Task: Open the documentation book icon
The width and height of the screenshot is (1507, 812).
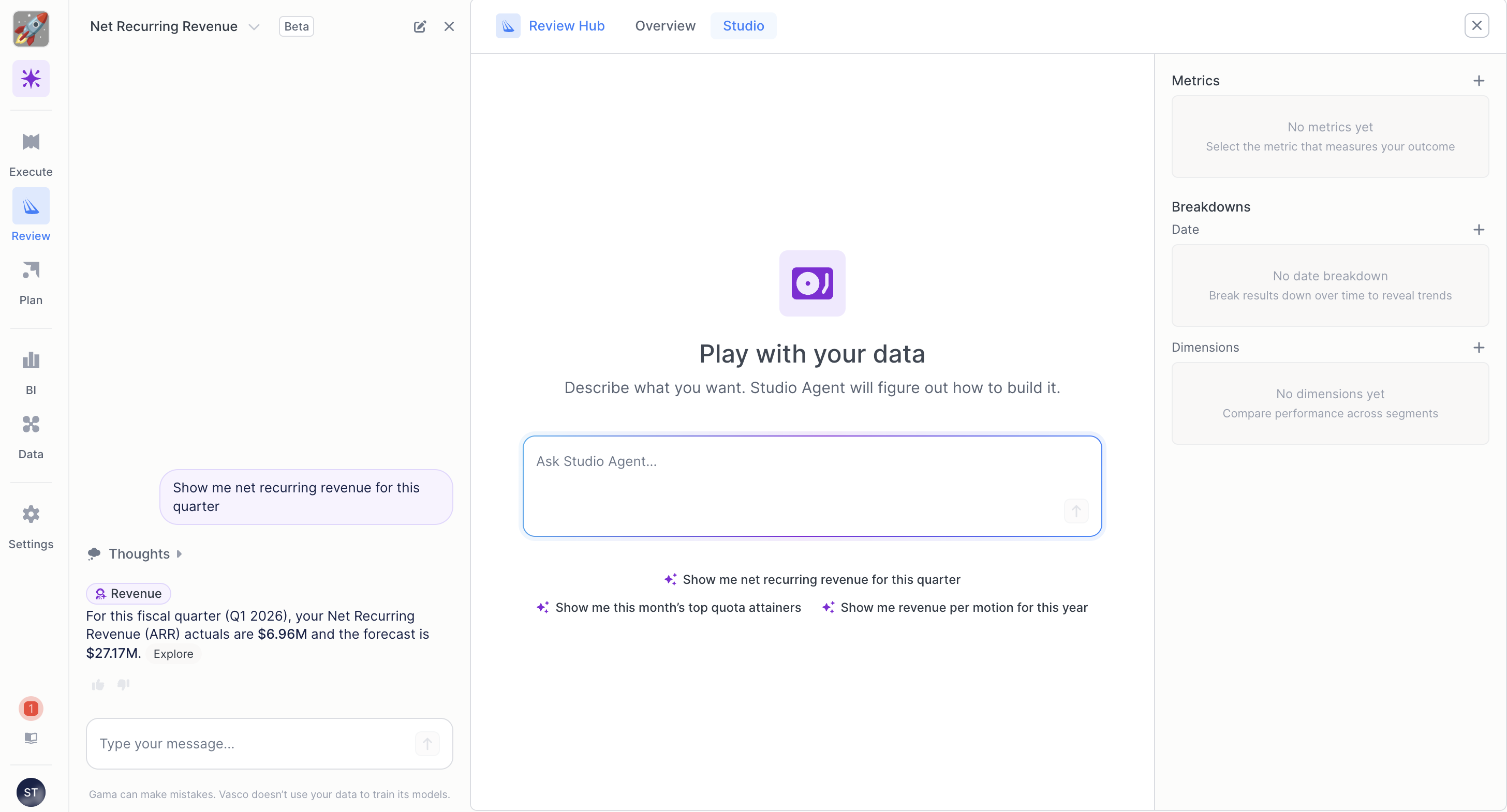Action: tap(31, 739)
